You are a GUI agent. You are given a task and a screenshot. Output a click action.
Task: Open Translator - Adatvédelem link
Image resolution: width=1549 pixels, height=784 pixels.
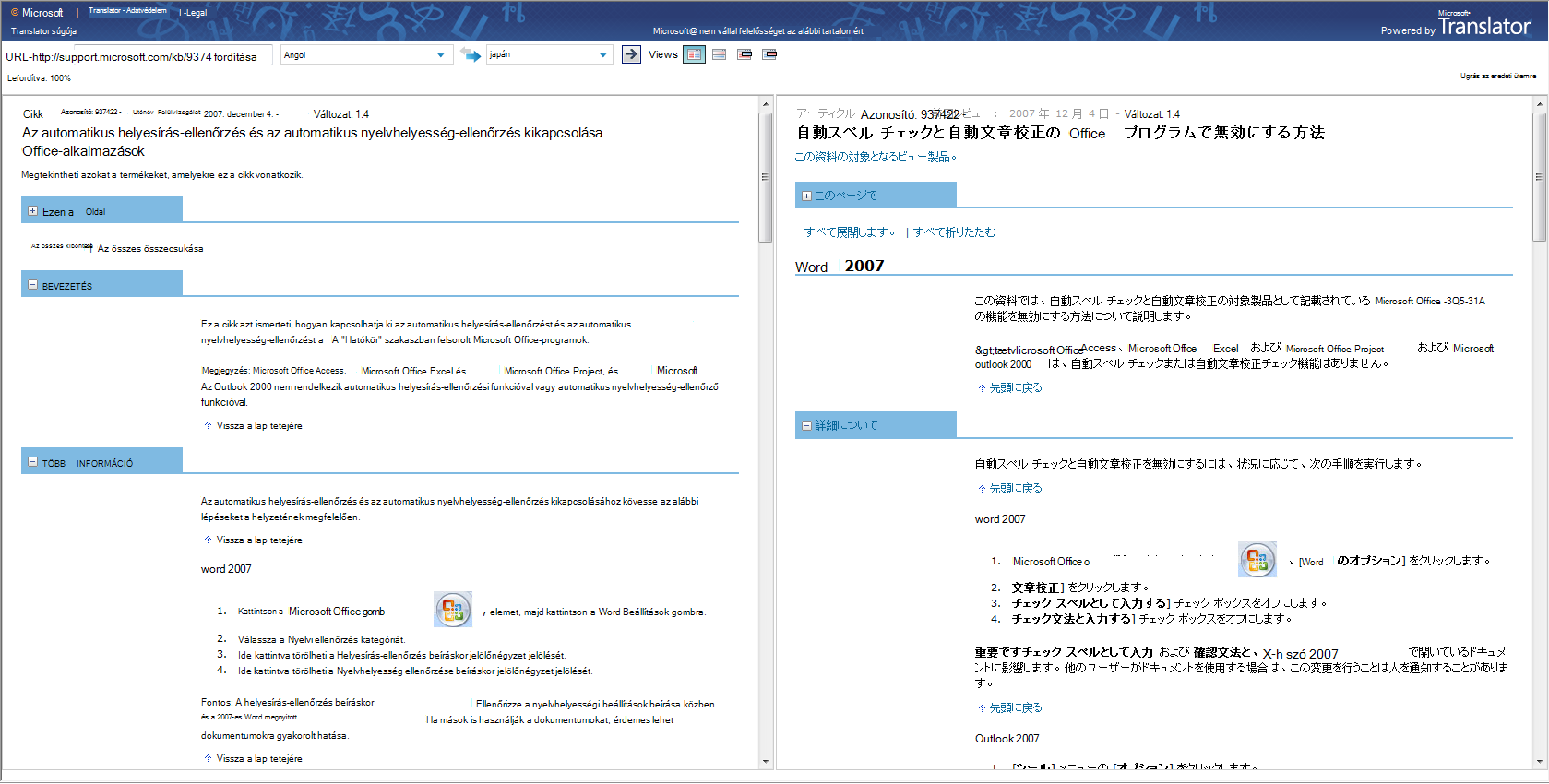tap(127, 11)
